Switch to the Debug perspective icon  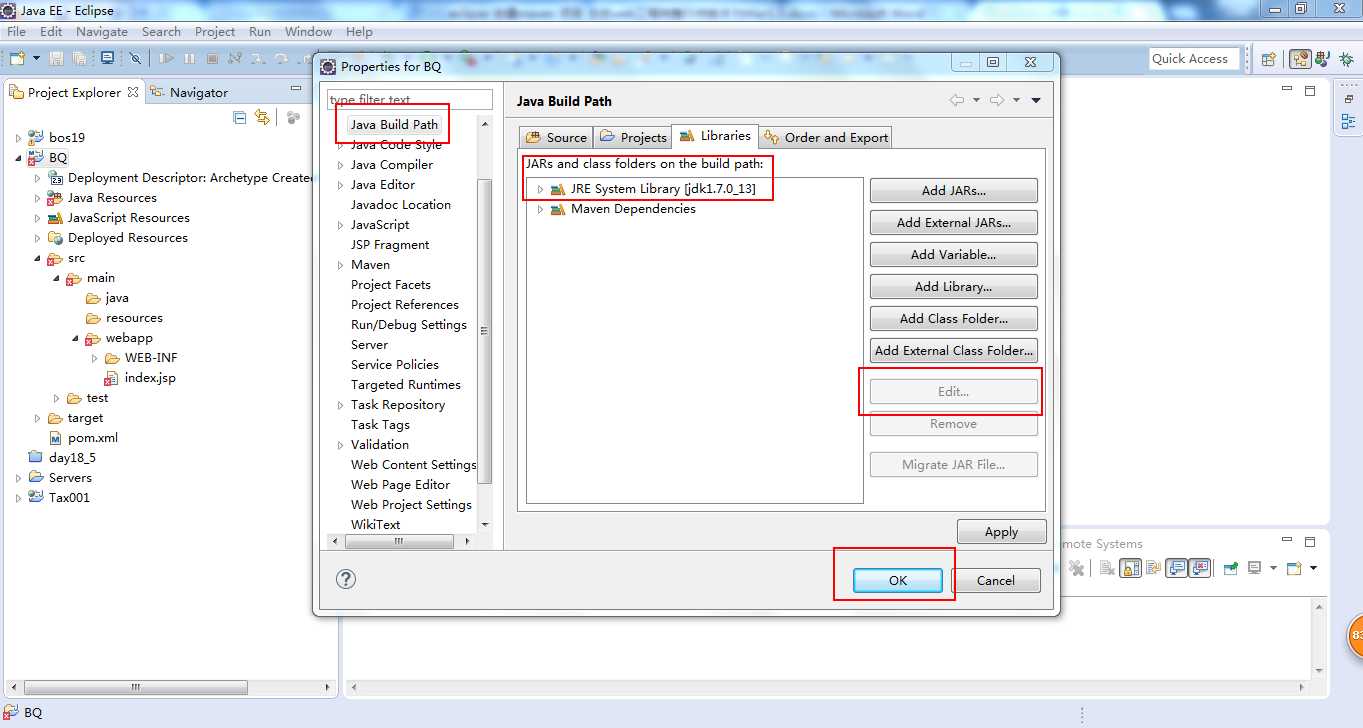tap(1346, 59)
